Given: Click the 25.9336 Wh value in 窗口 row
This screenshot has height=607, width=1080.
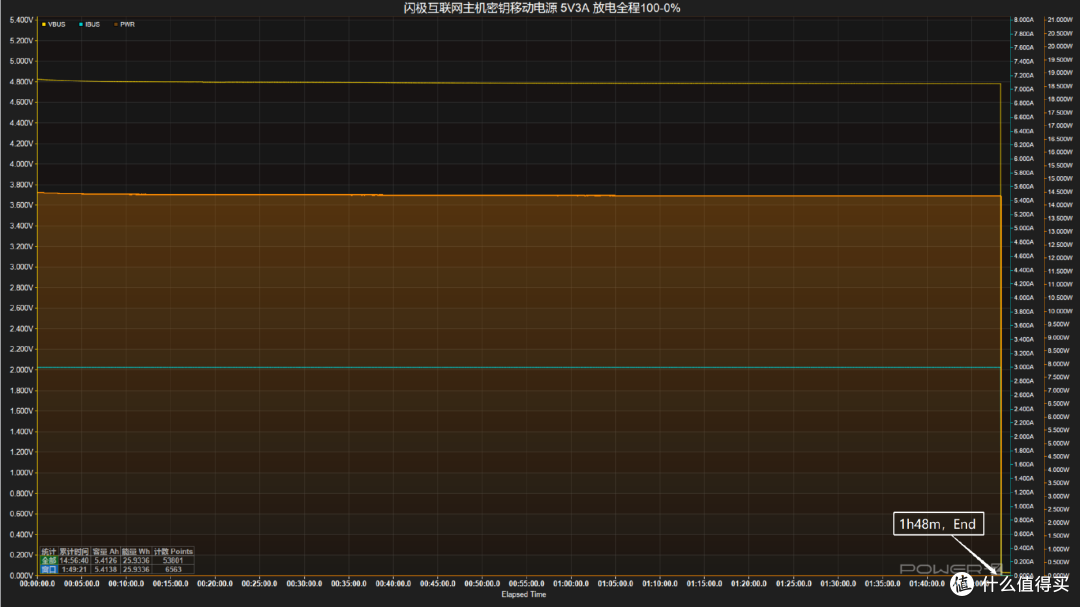Looking at the screenshot, I should (136, 569).
